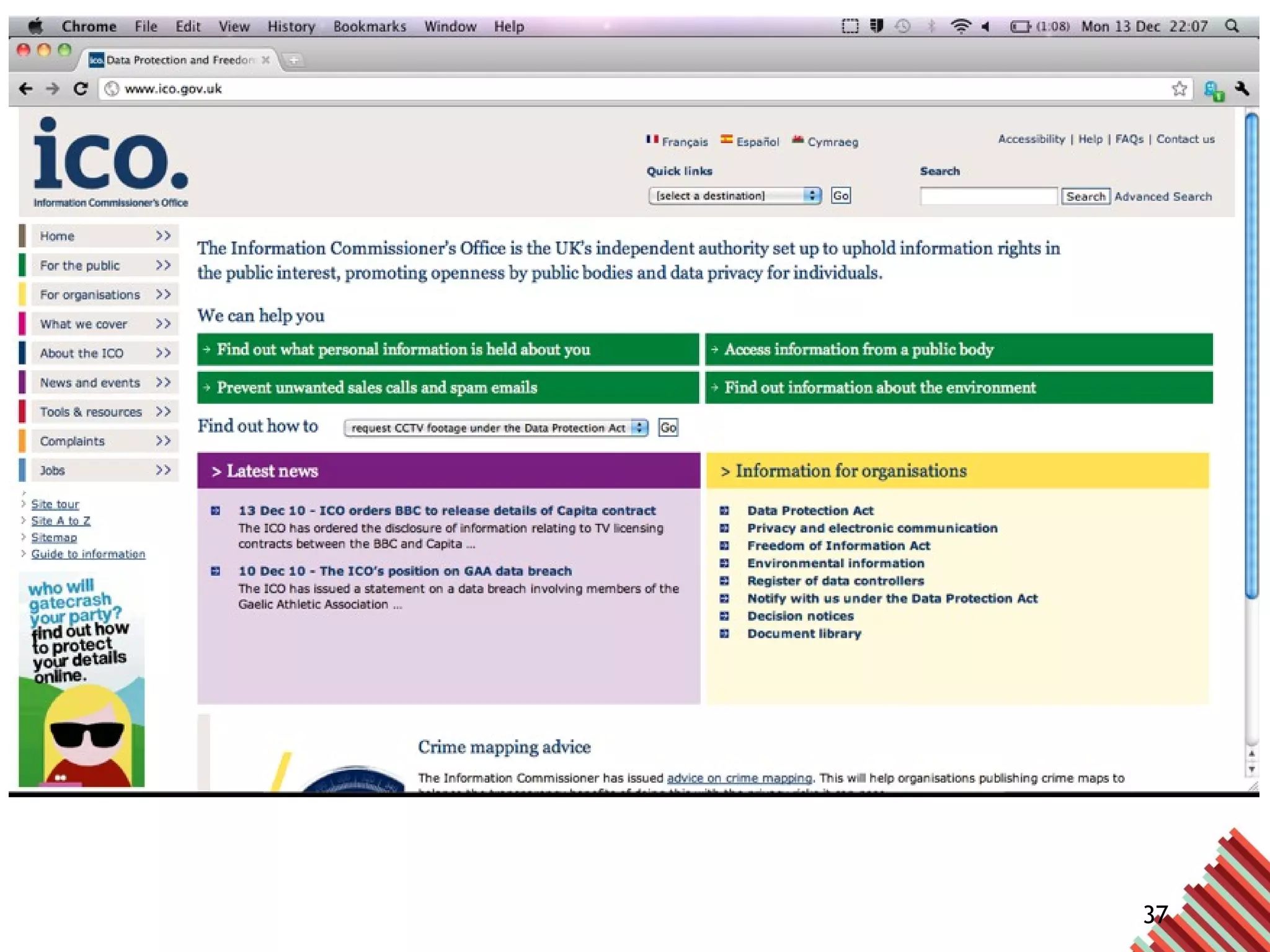Click the advice on crime mapping link
This screenshot has width=1270, height=952.
tap(739, 778)
